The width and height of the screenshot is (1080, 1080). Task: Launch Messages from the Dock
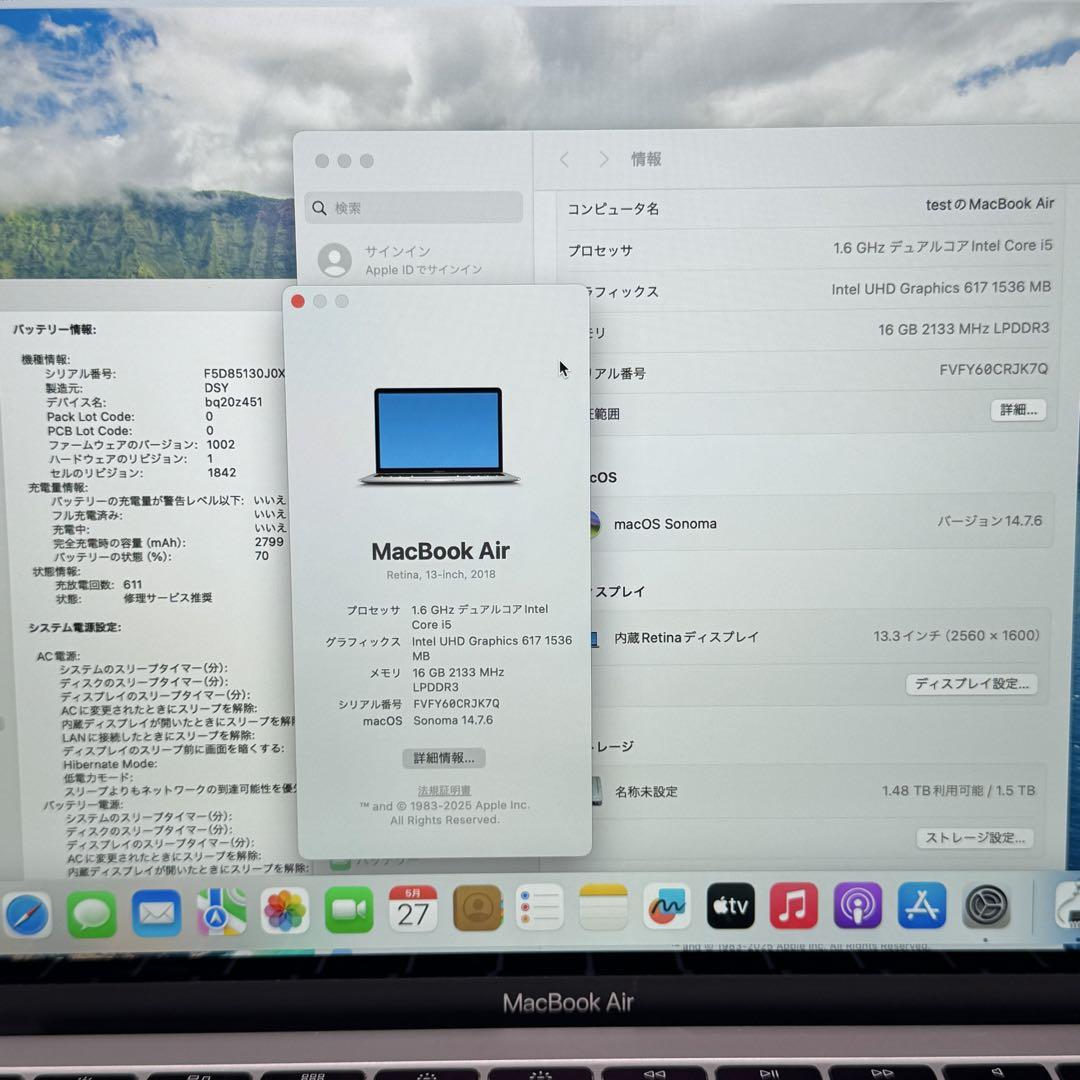click(92, 914)
